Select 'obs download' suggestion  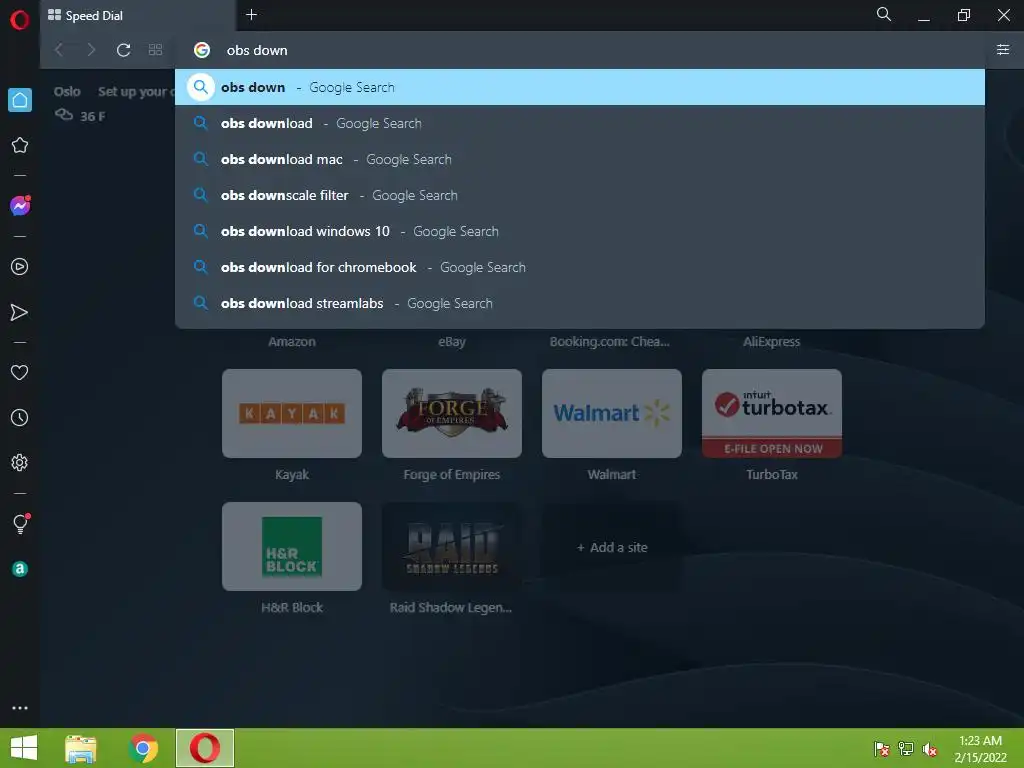(580, 123)
